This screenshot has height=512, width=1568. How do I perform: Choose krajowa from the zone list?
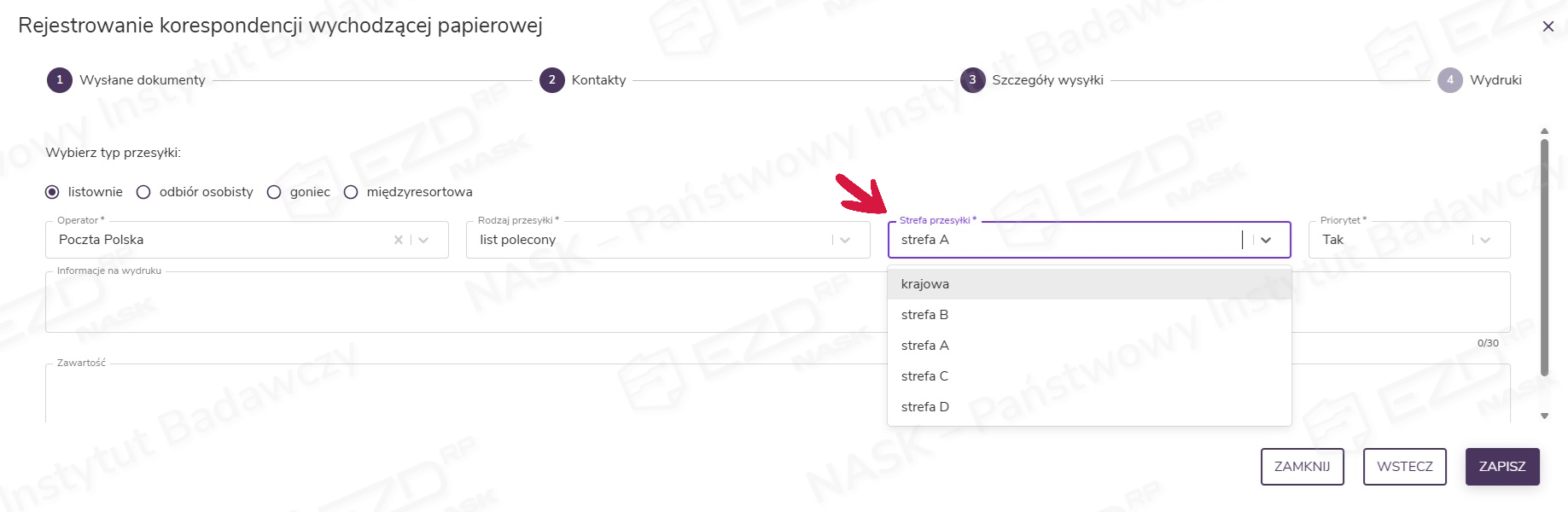925,284
